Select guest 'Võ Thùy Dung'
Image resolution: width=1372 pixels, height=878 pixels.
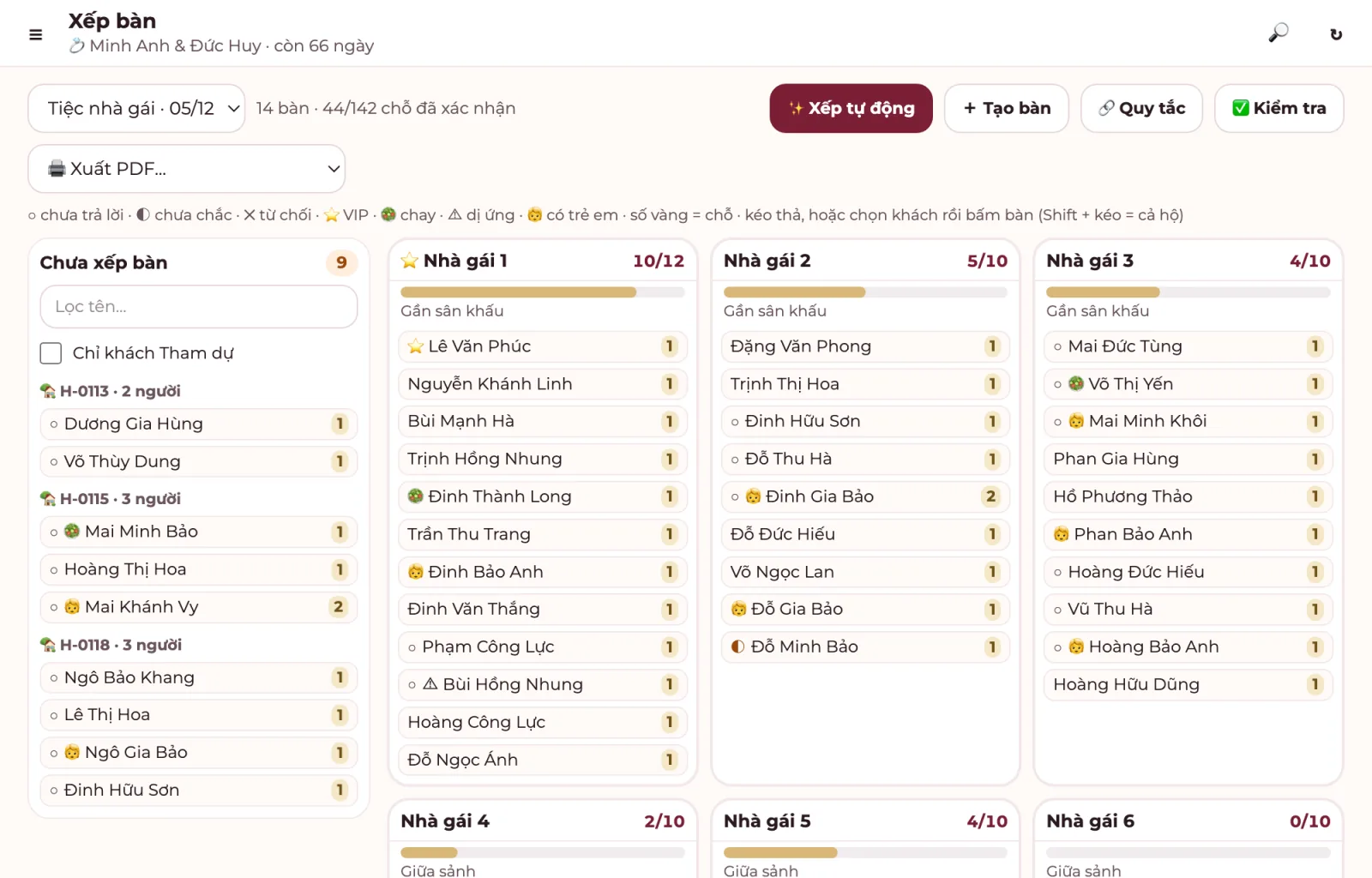coord(198,461)
